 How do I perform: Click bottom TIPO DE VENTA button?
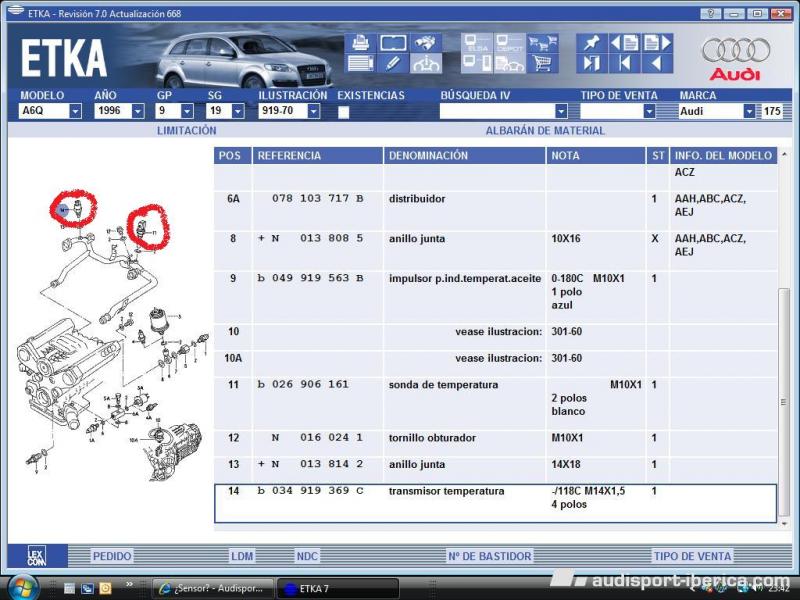[x=692, y=556]
